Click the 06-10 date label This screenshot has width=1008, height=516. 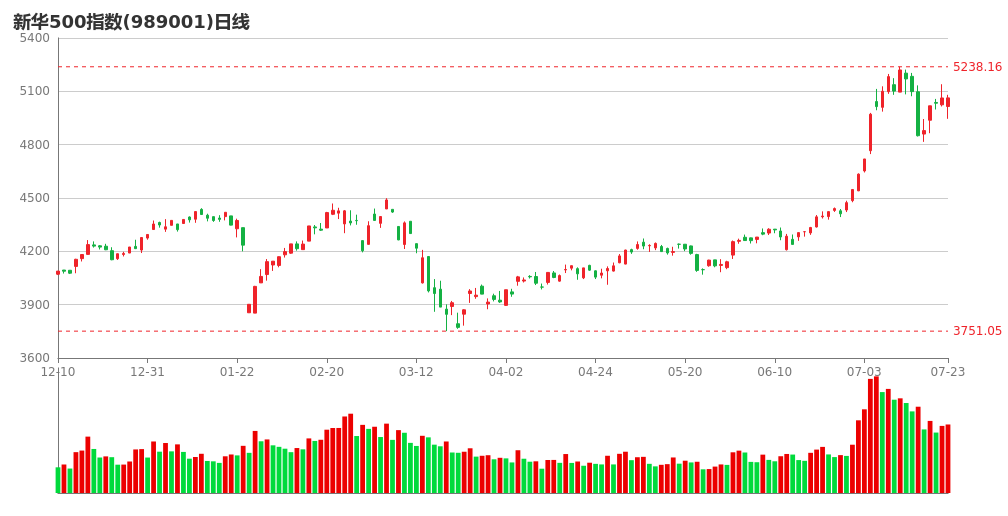pyautogui.click(x=774, y=372)
